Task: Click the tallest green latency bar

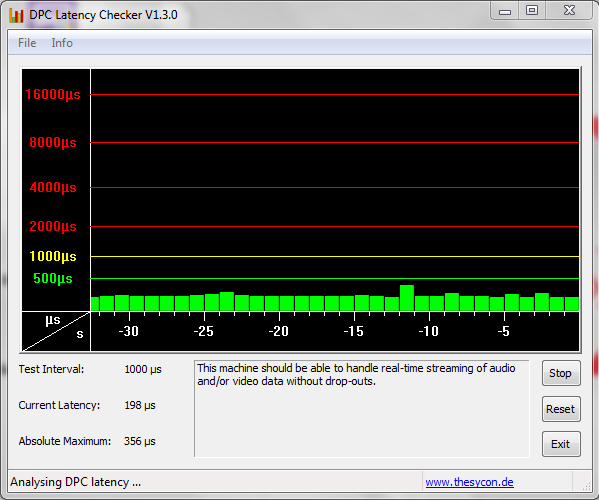Action: point(407,298)
